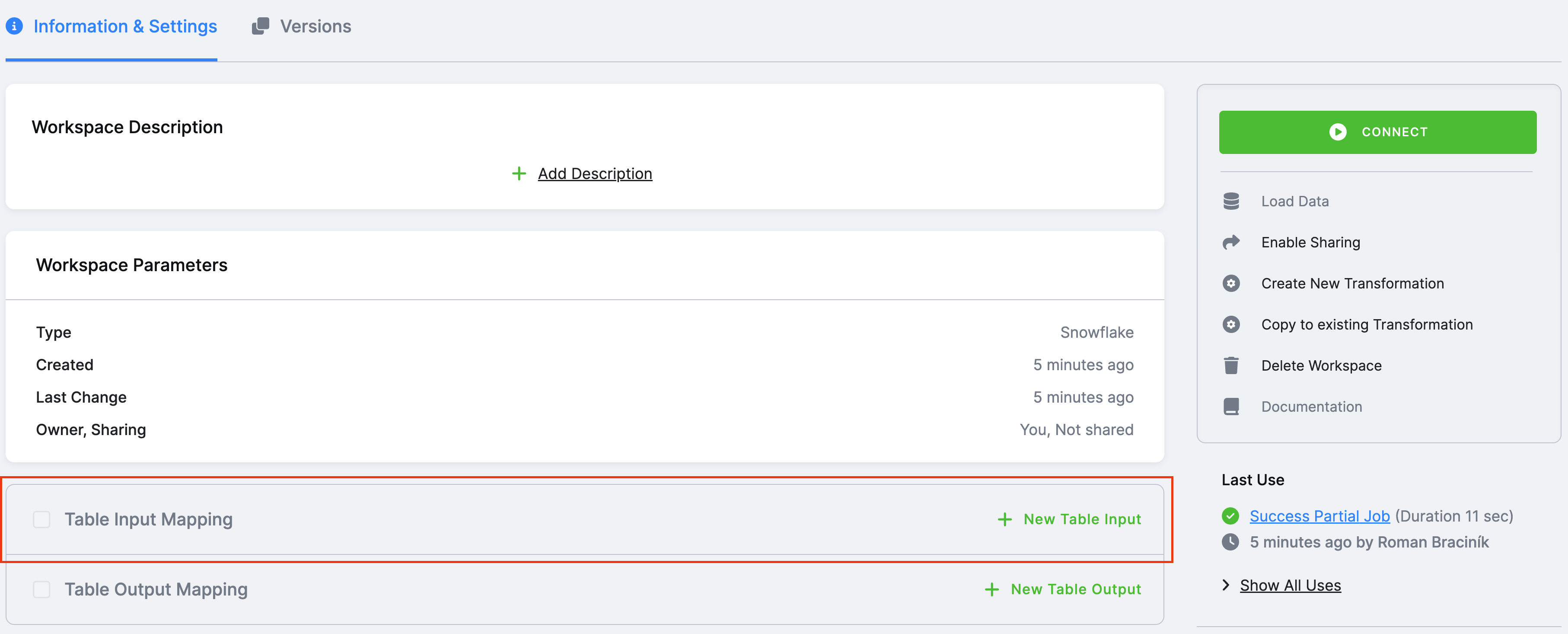
Task: Click the Create New Transformation gear icon
Action: 1231,283
